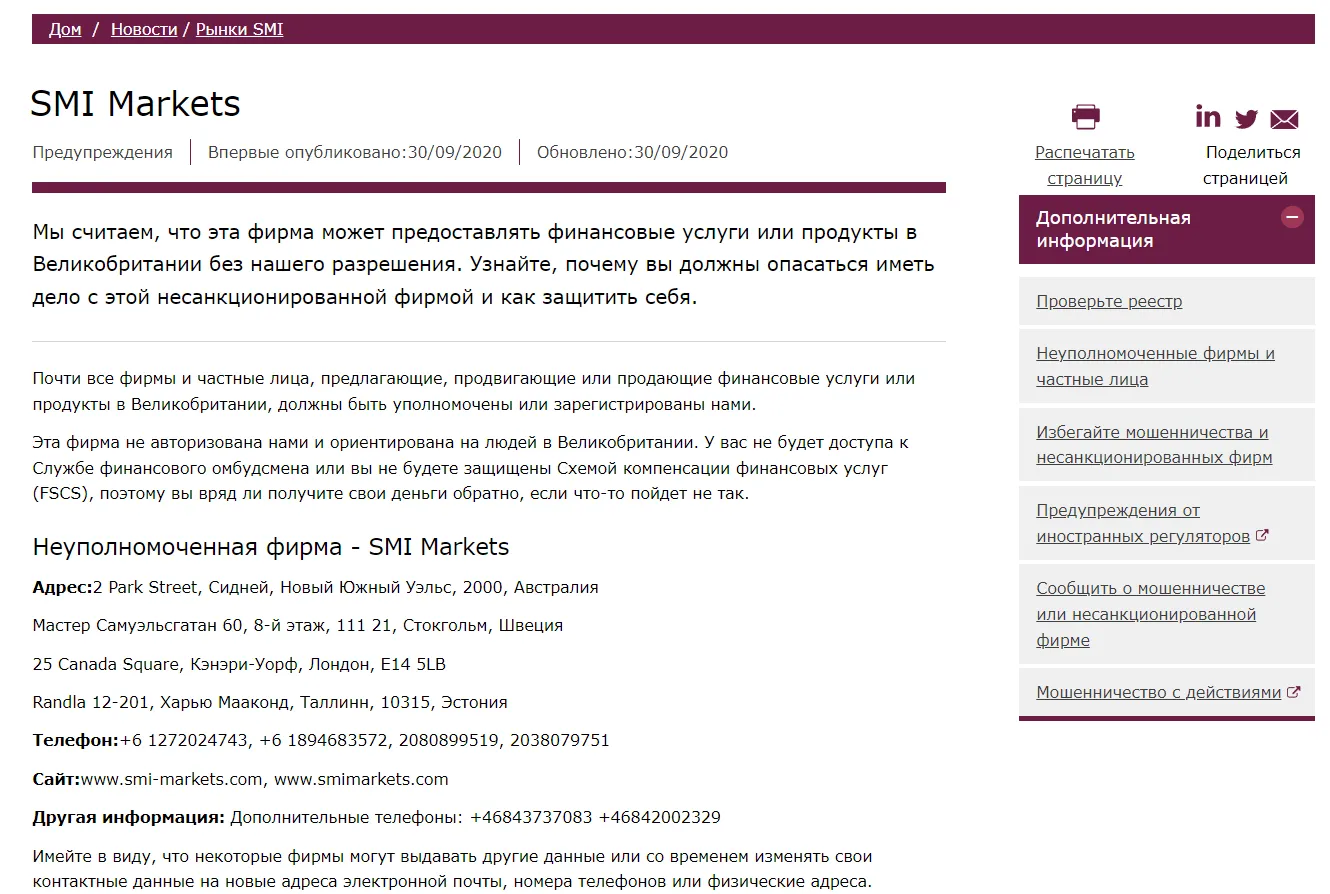Click the Неуполномоченная фирма - SMI Markets heading

271,547
